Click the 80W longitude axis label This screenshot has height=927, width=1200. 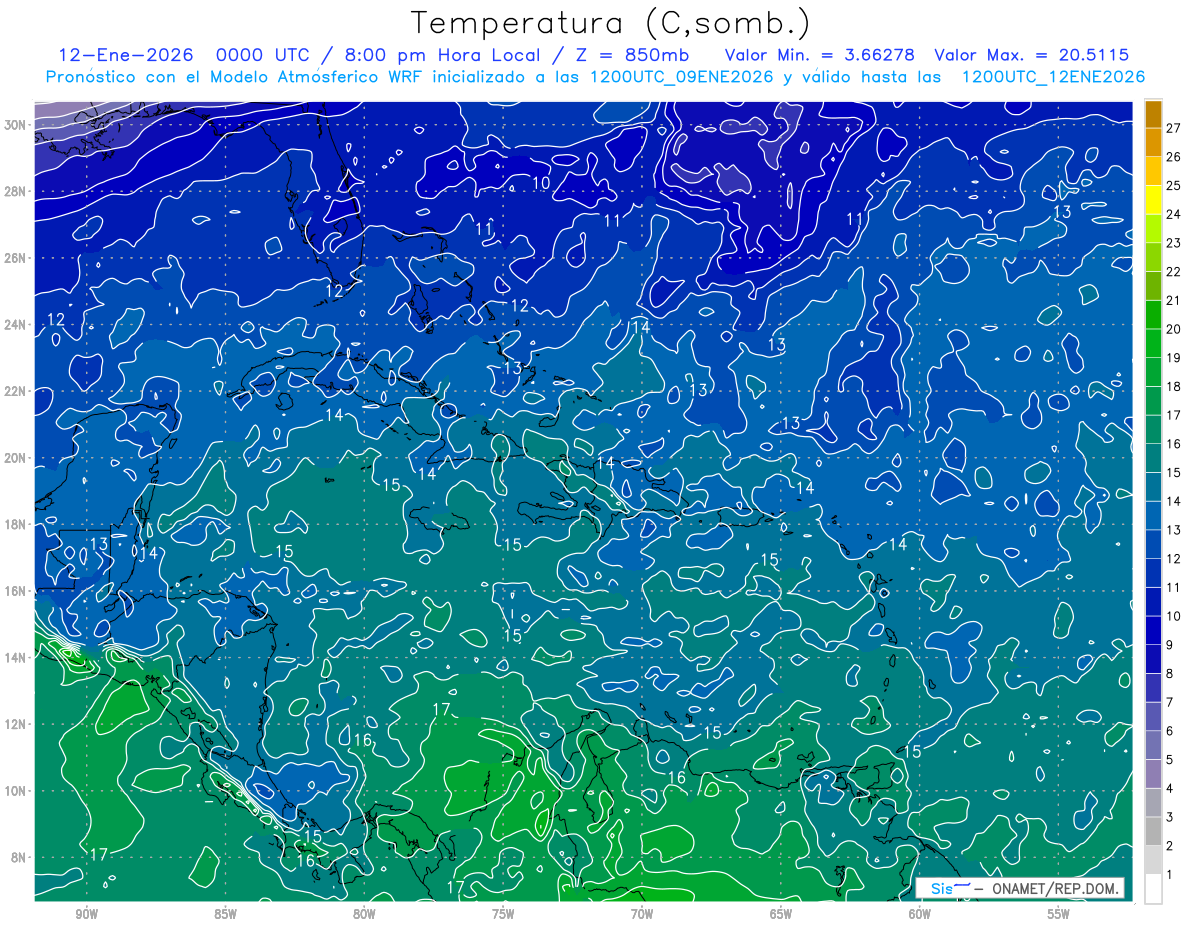click(364, 913)
